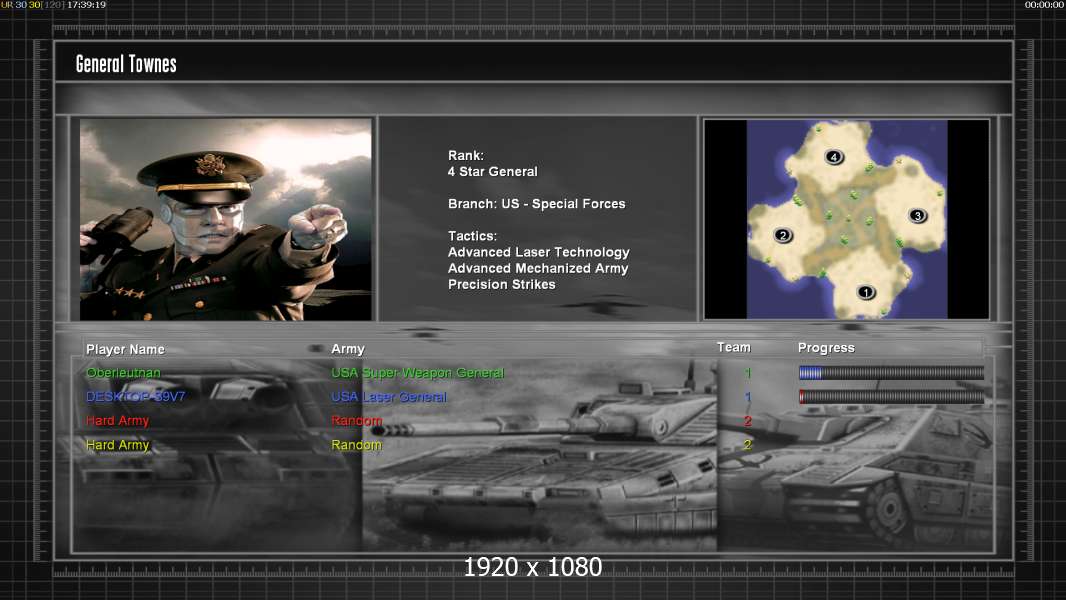
Task: Click the Branch: US - Special Forces text
Action: (x=536, y=204)
